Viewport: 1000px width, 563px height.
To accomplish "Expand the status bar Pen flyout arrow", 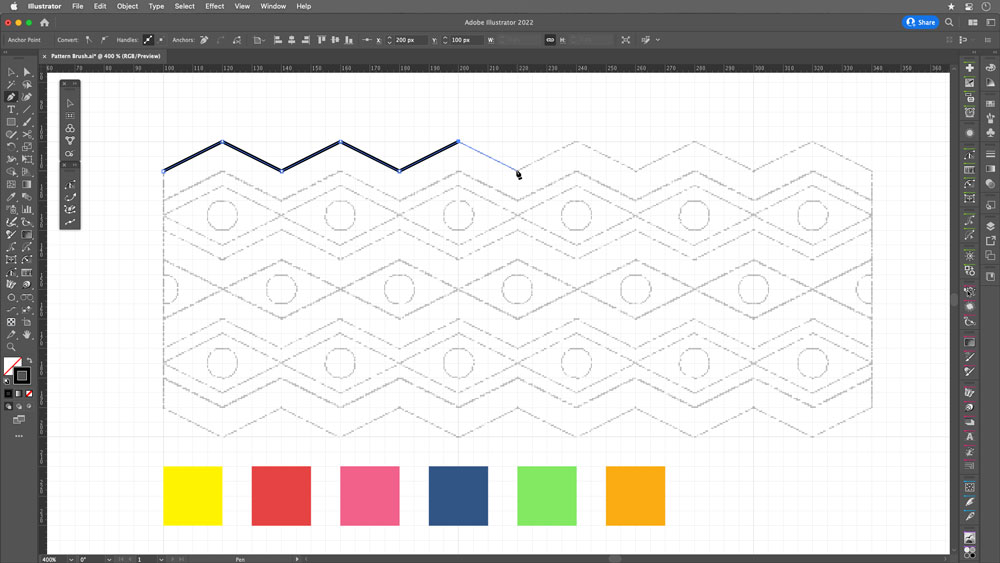I will [297, 559].
